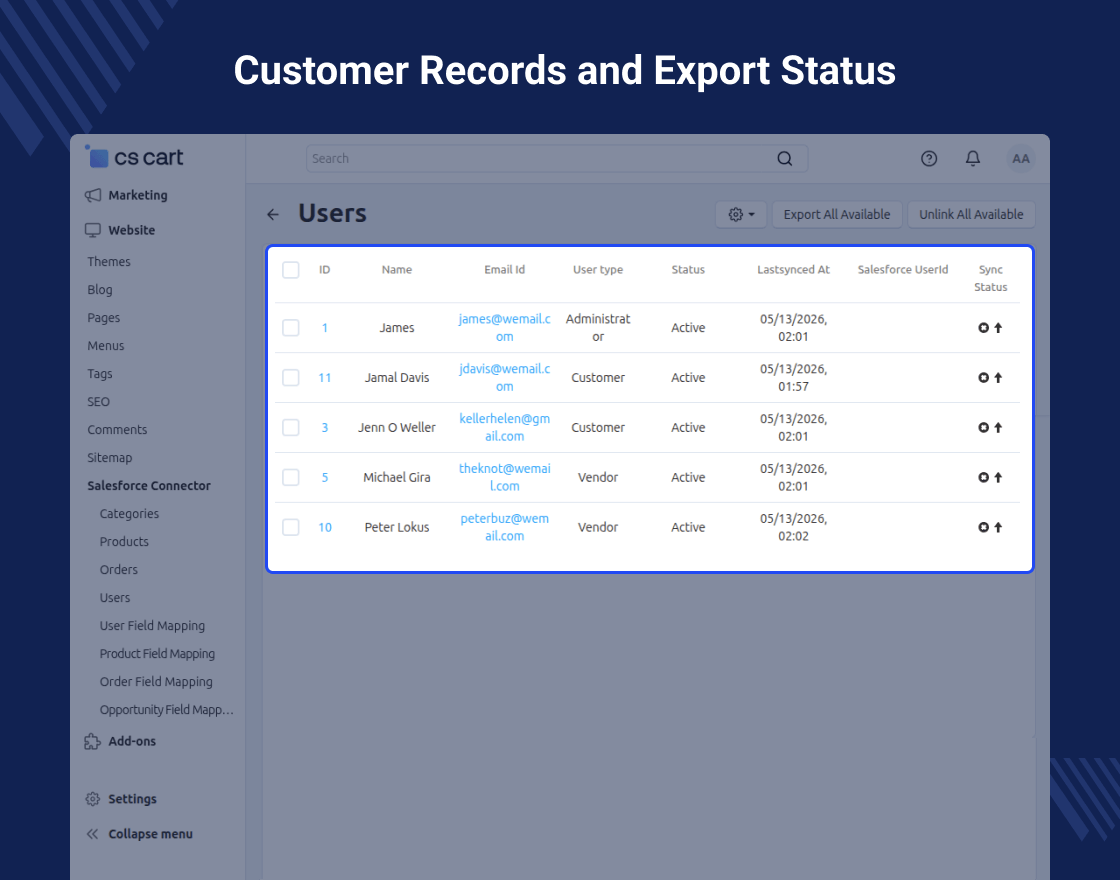Check the box for Jamal Davis
The height and width of the screenshot is (880, 1120).
point(291,378)
